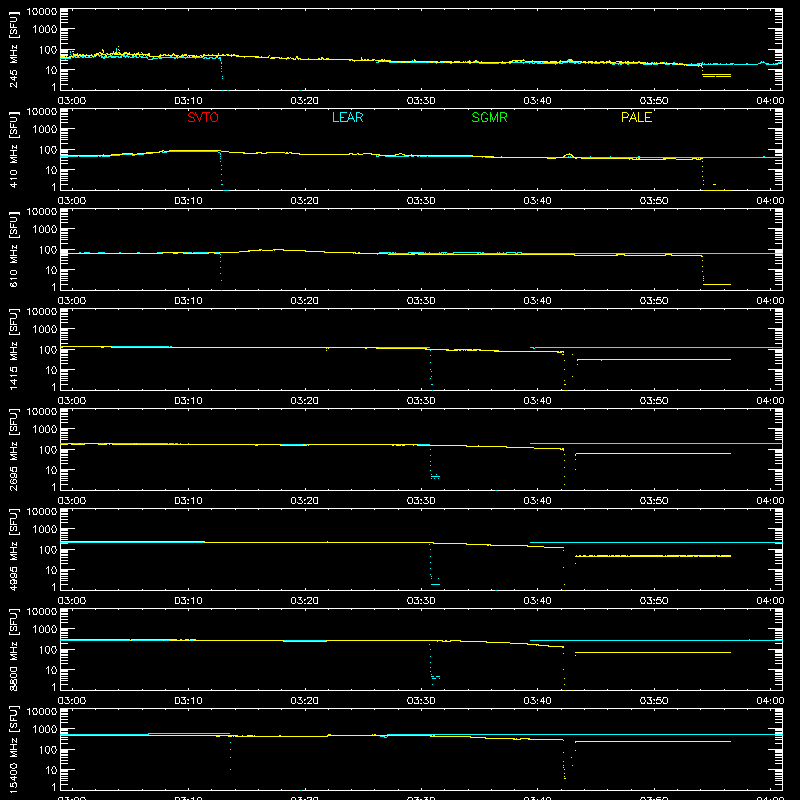The height and width of the screenshot is (800, 800).
Task: Click the 100 y-axis value on the 610 MHz plot
Action: click(48, 250)
